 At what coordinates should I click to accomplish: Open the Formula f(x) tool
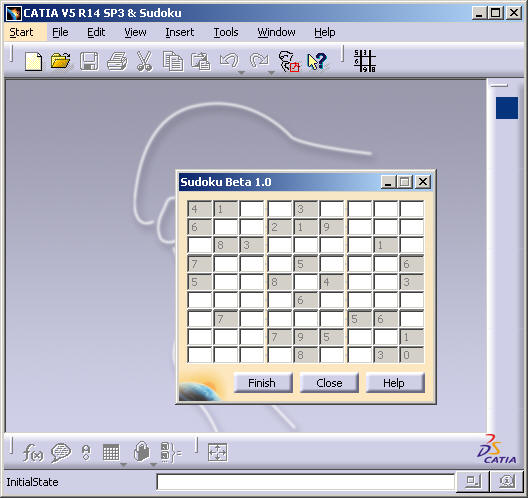pyautogui.click(x=33, y=452)
